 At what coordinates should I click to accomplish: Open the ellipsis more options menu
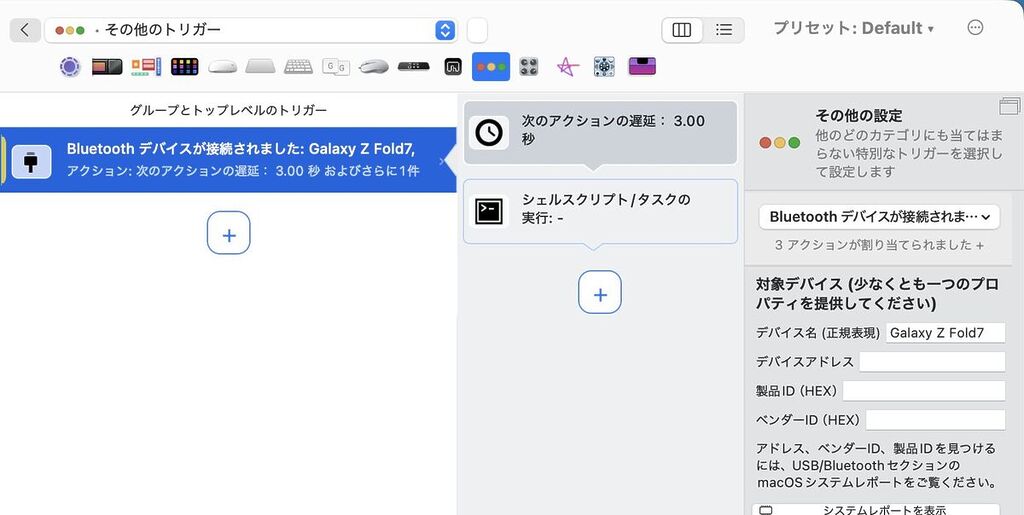pos(976,28)
